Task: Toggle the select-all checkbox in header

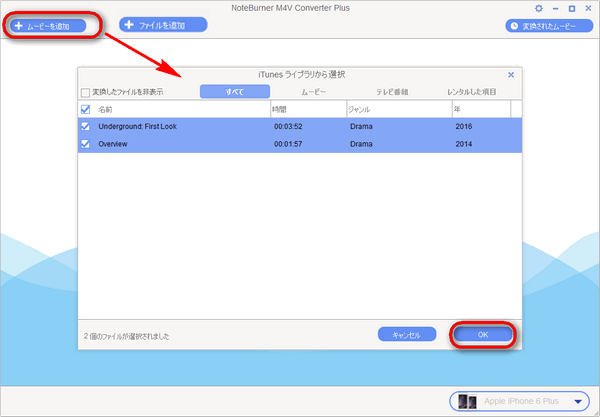Action: click(x=85, y=110)
